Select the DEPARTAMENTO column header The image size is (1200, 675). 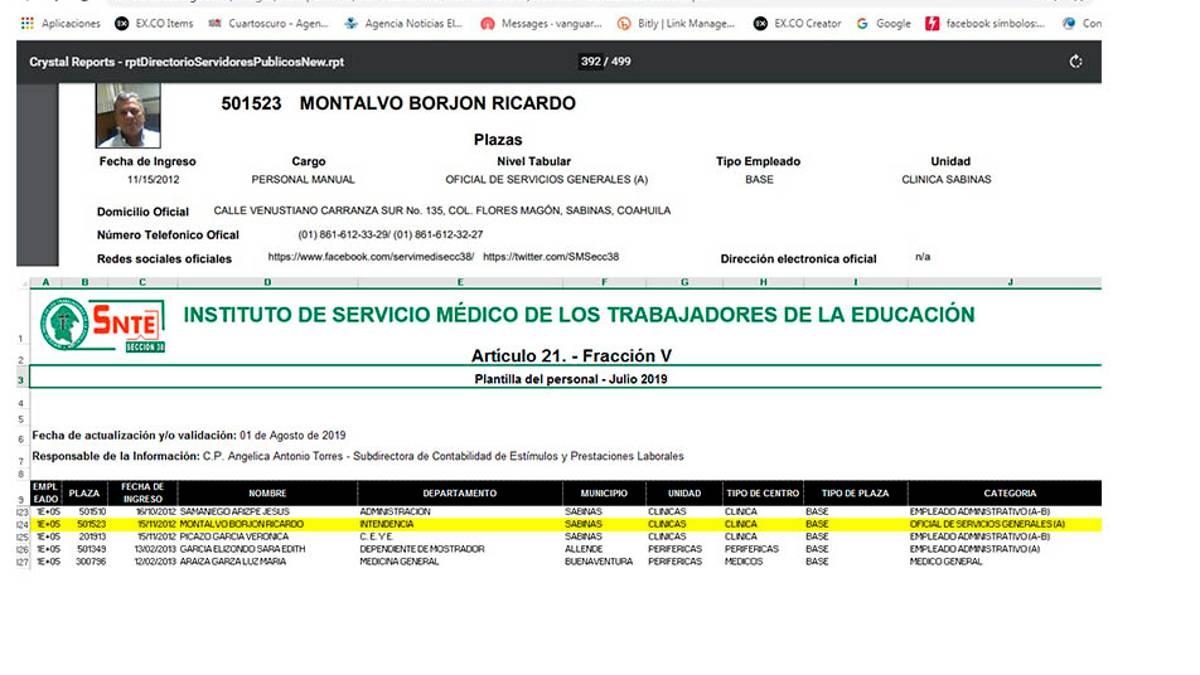459,493
